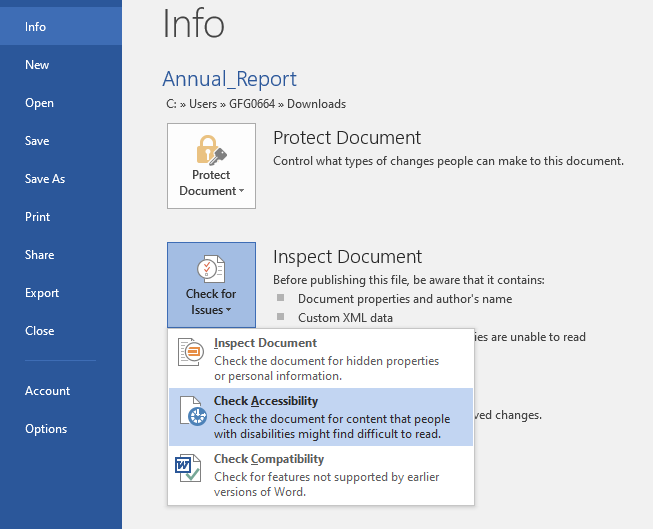Open Share in the sidebar
Screen dimensions: 653x529
[x=61, y=254]
